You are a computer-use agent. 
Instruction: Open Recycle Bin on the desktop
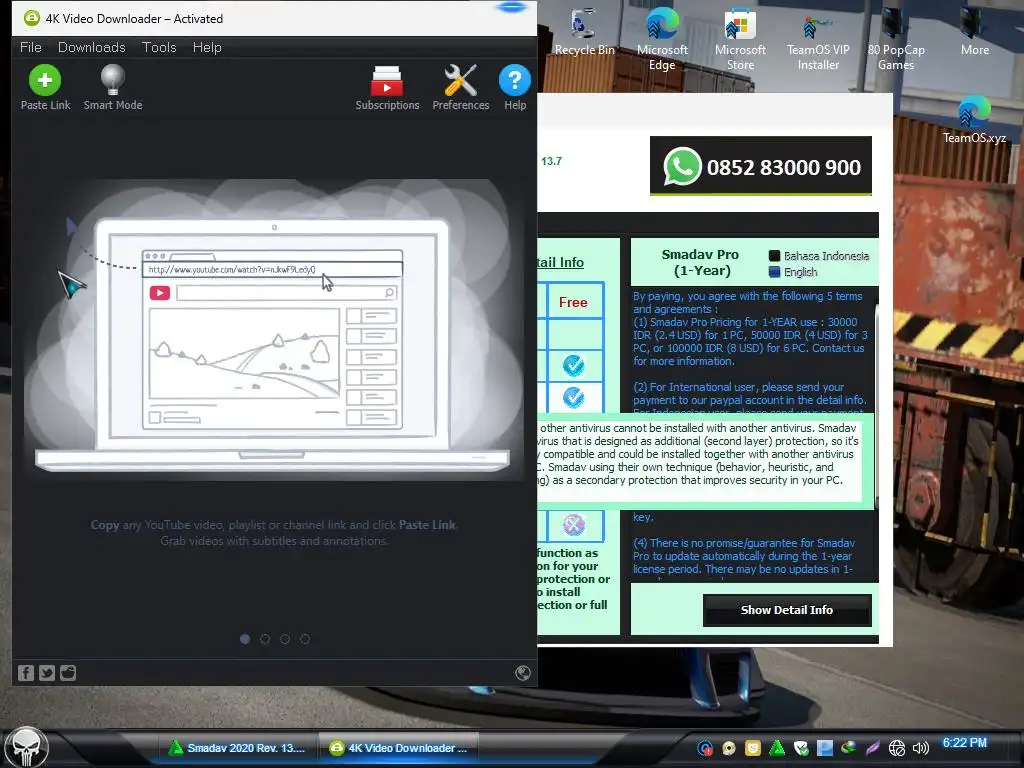tap(584, 31)
